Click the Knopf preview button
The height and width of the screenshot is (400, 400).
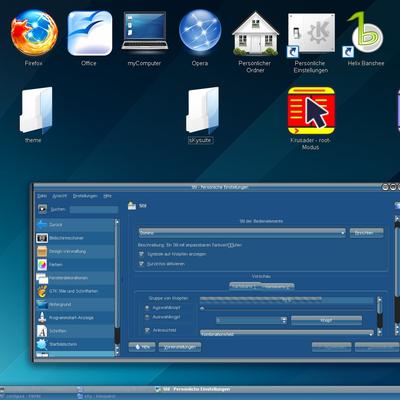326,320
